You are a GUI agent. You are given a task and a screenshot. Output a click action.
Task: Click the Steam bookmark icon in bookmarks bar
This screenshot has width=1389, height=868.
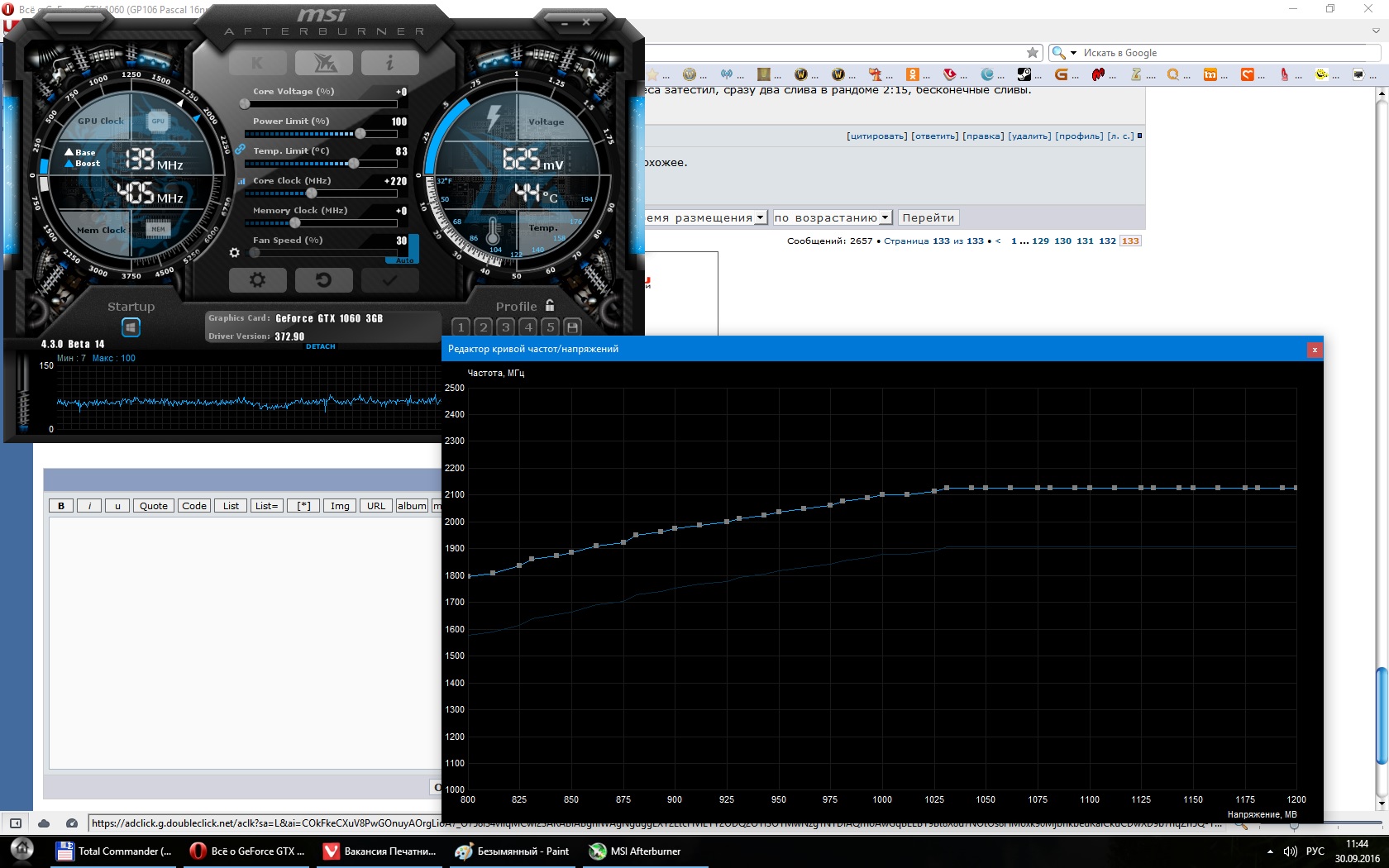tap(1024, 74)
